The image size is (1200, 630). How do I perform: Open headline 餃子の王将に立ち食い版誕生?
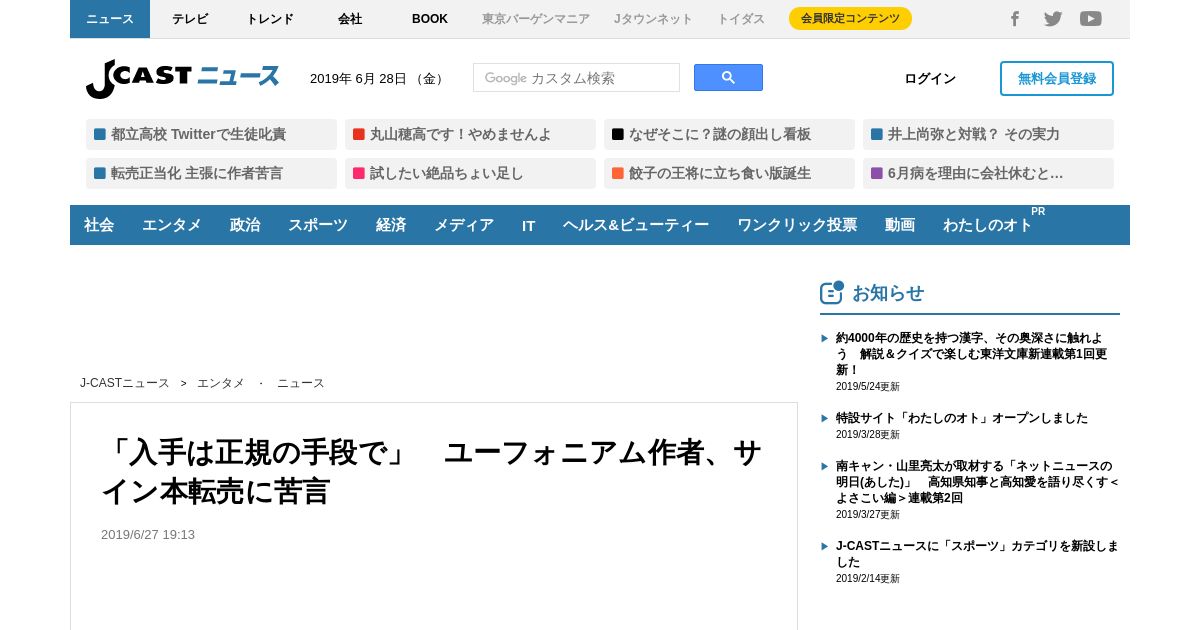pyautogui.click(x=729, y=173)
